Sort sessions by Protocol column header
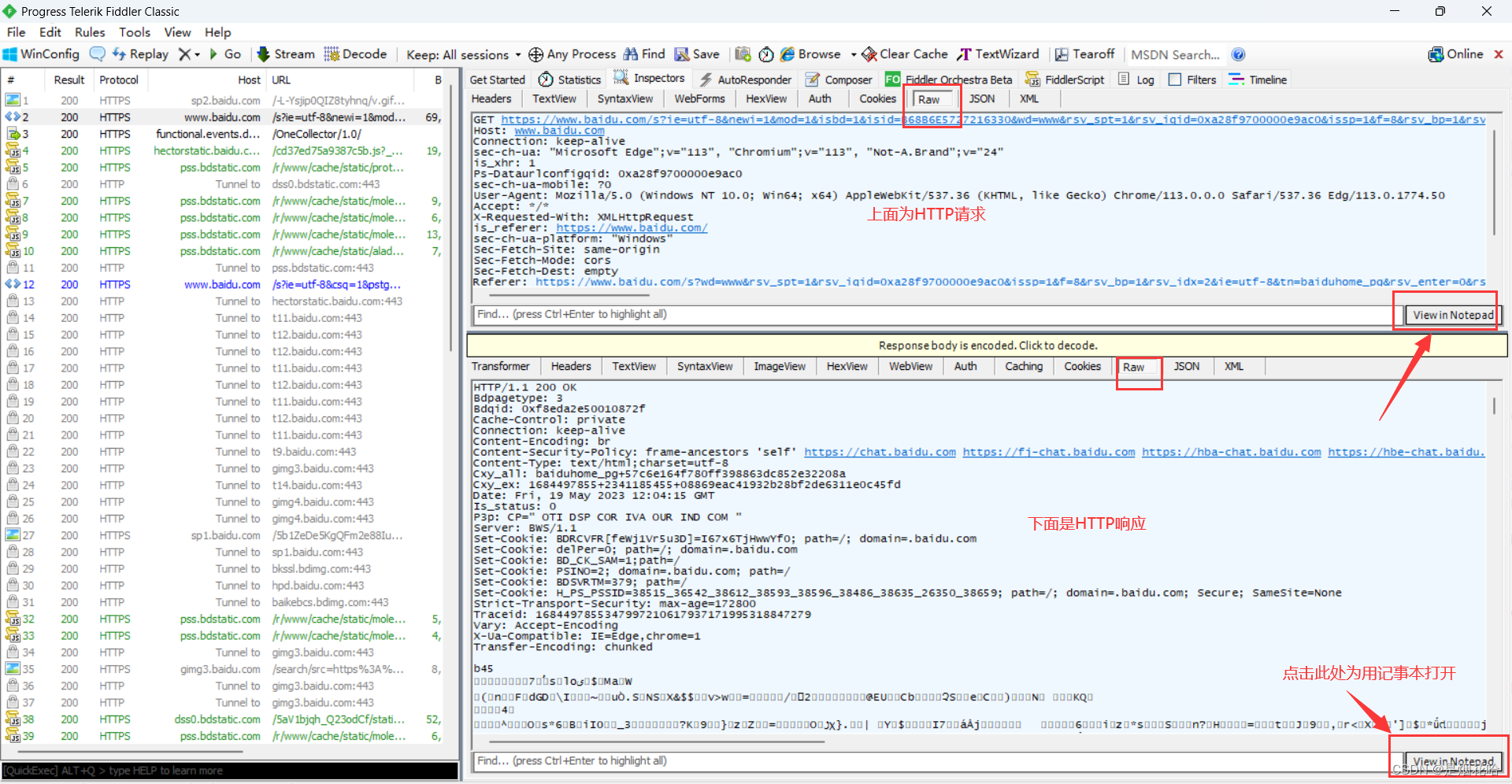The width and height of the screenshot is (1512, 784). pos(119,80)
